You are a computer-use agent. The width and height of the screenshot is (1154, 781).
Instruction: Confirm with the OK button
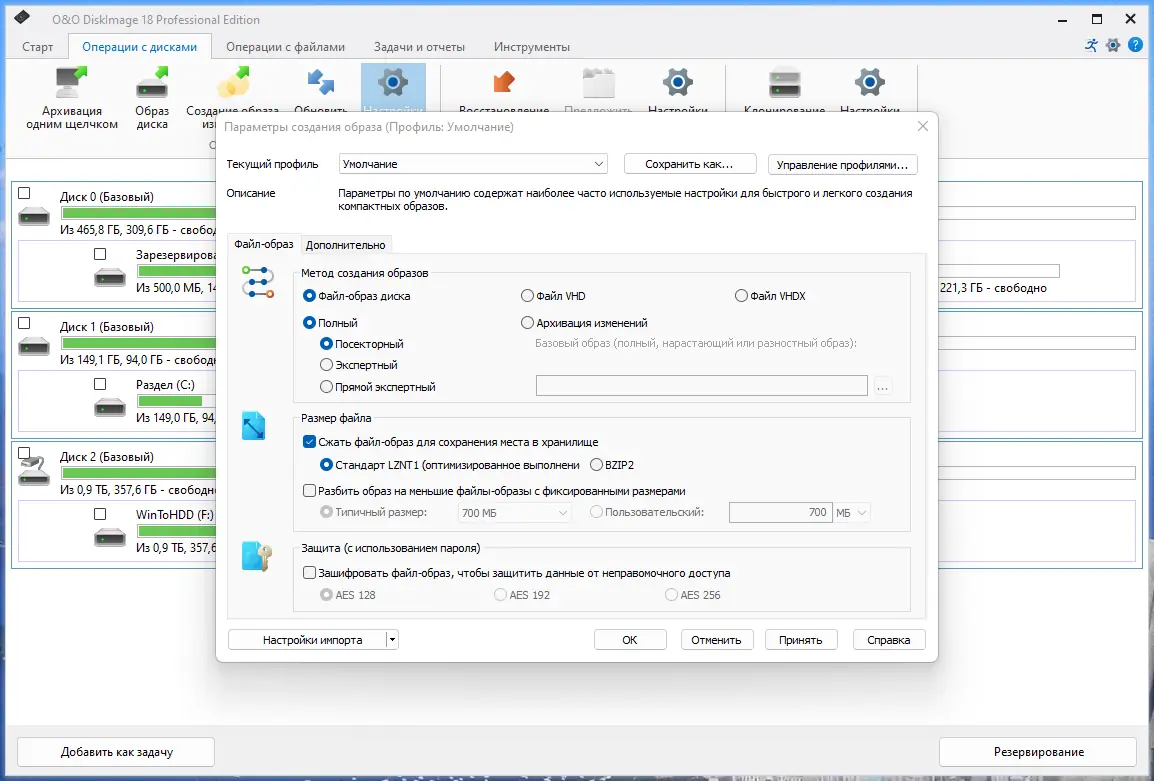[630, 640]
